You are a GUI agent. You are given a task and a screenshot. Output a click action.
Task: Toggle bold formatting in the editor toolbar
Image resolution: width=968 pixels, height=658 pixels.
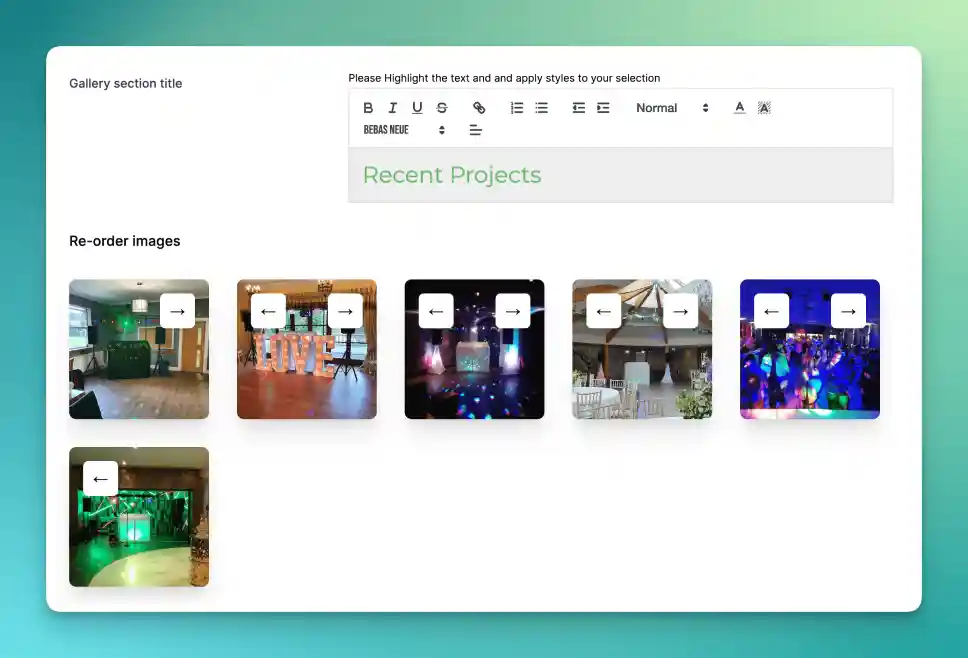368,108
